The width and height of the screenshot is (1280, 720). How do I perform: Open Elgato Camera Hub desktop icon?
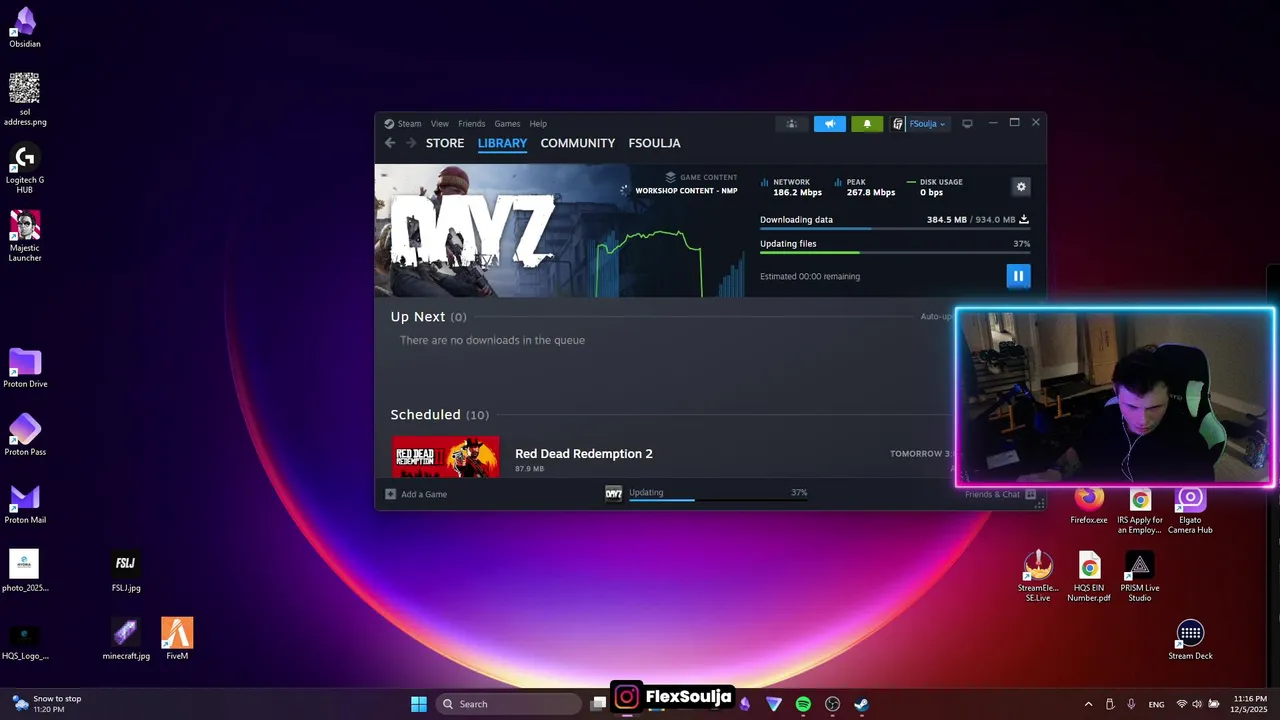coord(1190,510)
